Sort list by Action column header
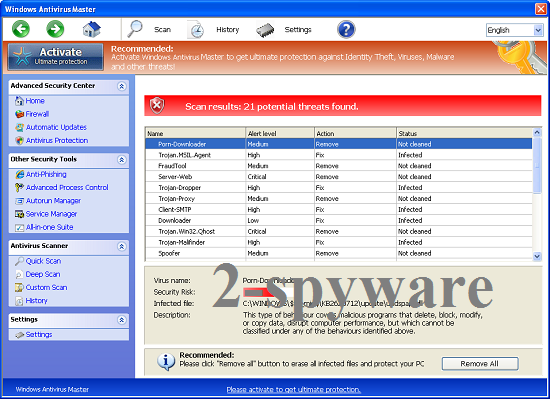This screenshot has height=399, width=550. pyautogui.click(x=355, y=133)
